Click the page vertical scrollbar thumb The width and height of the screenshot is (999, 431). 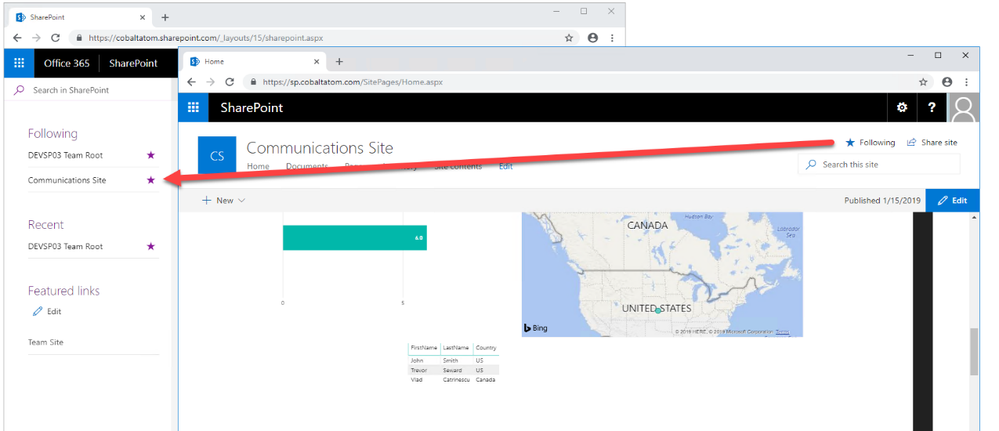click(974, 352)
